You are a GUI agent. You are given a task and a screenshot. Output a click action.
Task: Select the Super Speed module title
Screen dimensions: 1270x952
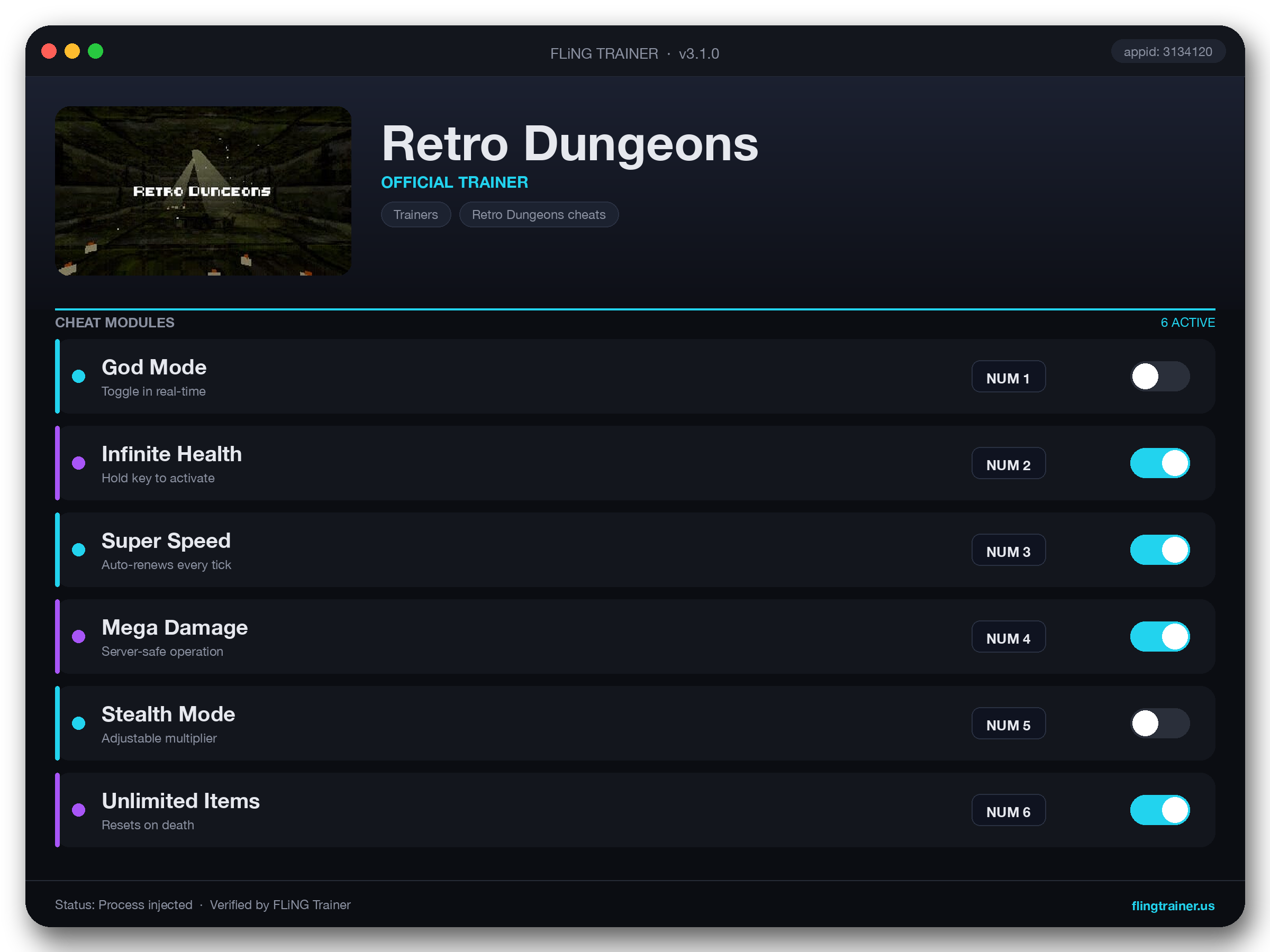coord(166,541)
